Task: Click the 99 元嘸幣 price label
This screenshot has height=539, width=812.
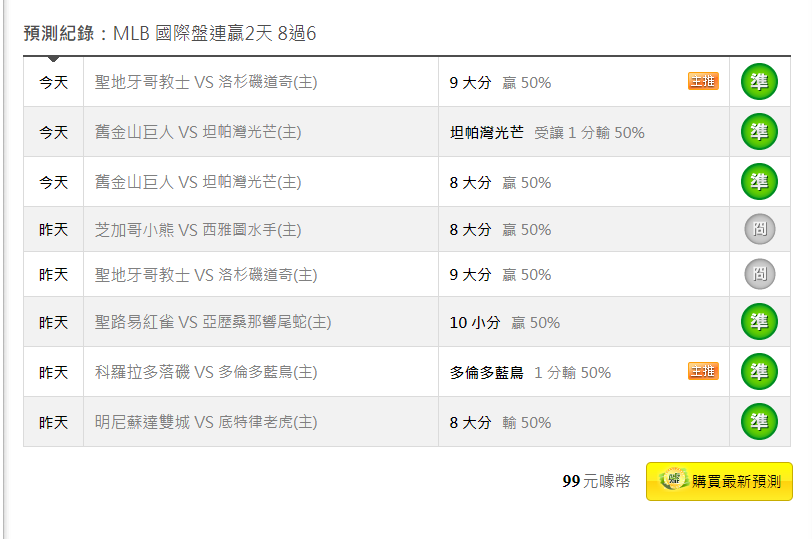Action: [596, 481]
